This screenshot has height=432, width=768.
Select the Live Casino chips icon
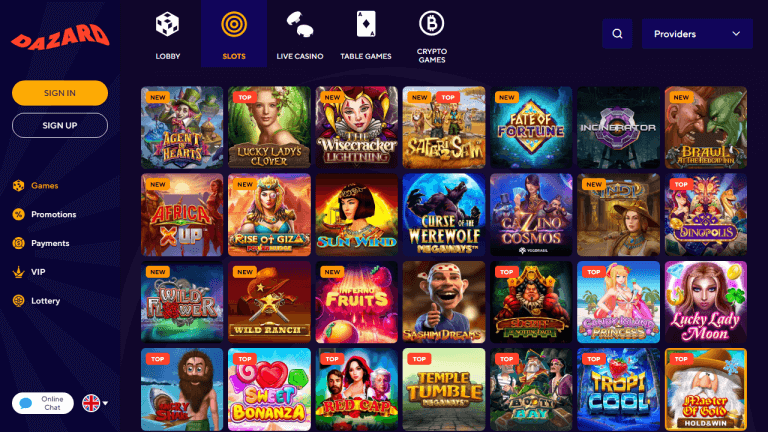point(300,24)
